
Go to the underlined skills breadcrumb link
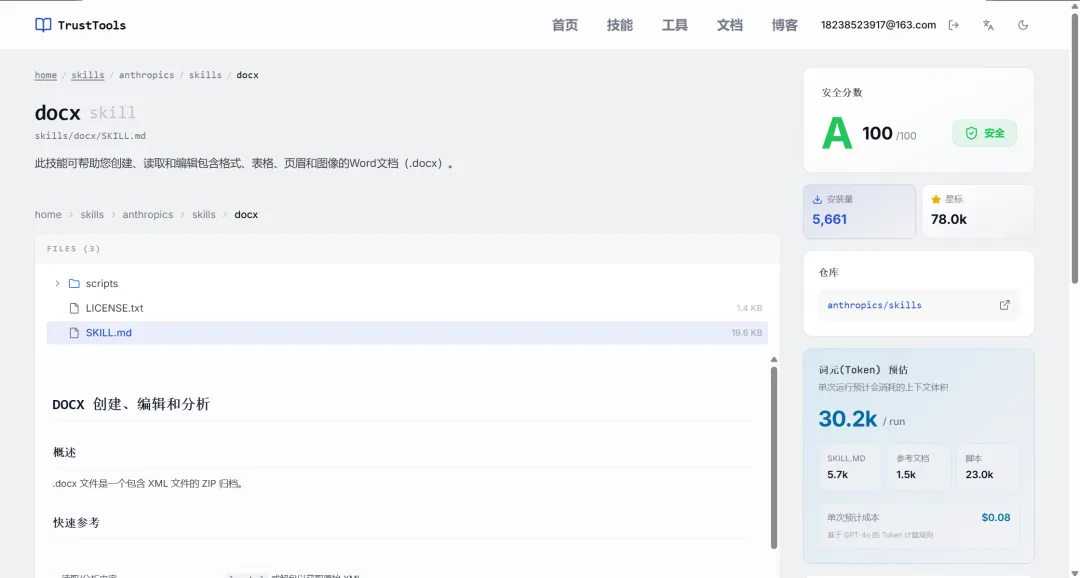[87, 75]
